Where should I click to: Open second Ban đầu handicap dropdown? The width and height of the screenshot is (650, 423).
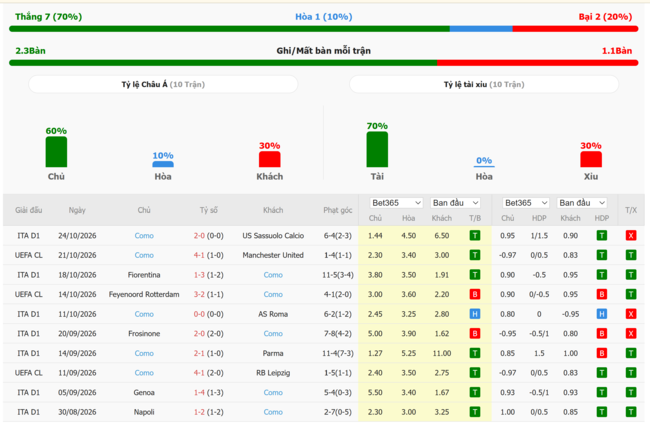tap(582, 203)
